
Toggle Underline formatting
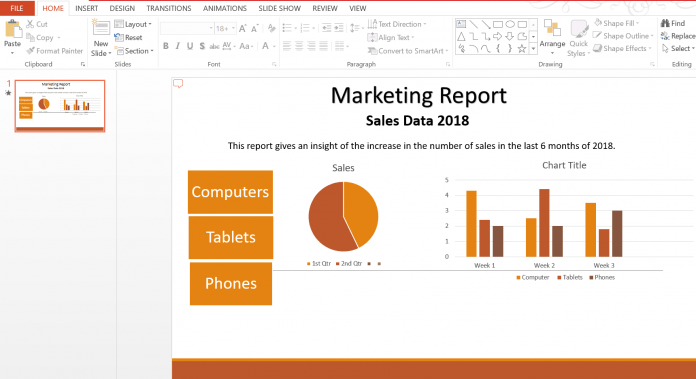(x=190, y=46)
